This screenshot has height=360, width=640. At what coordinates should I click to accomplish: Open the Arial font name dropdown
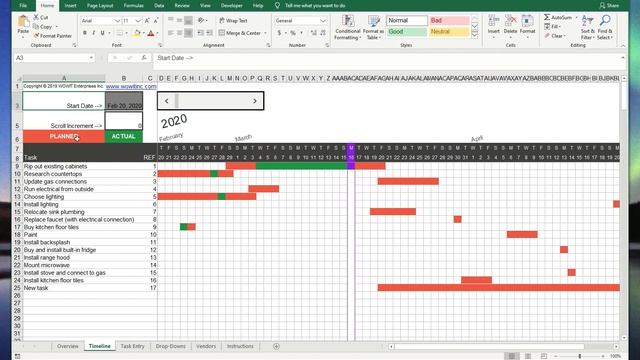pyautogui.click(x=117, y=21)
